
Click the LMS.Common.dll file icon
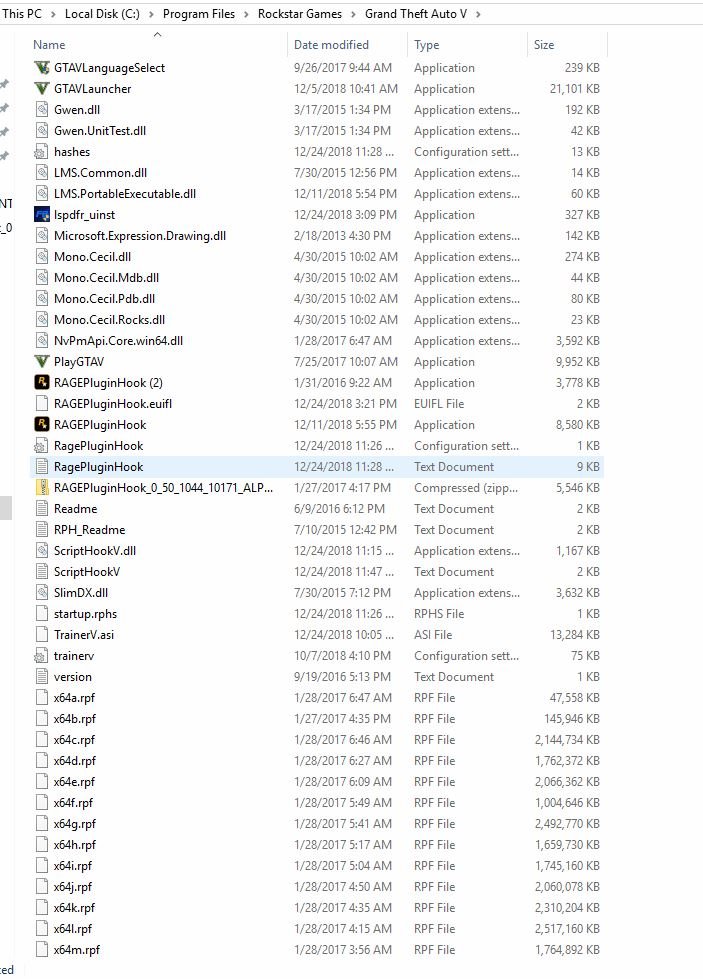(42, 173)
